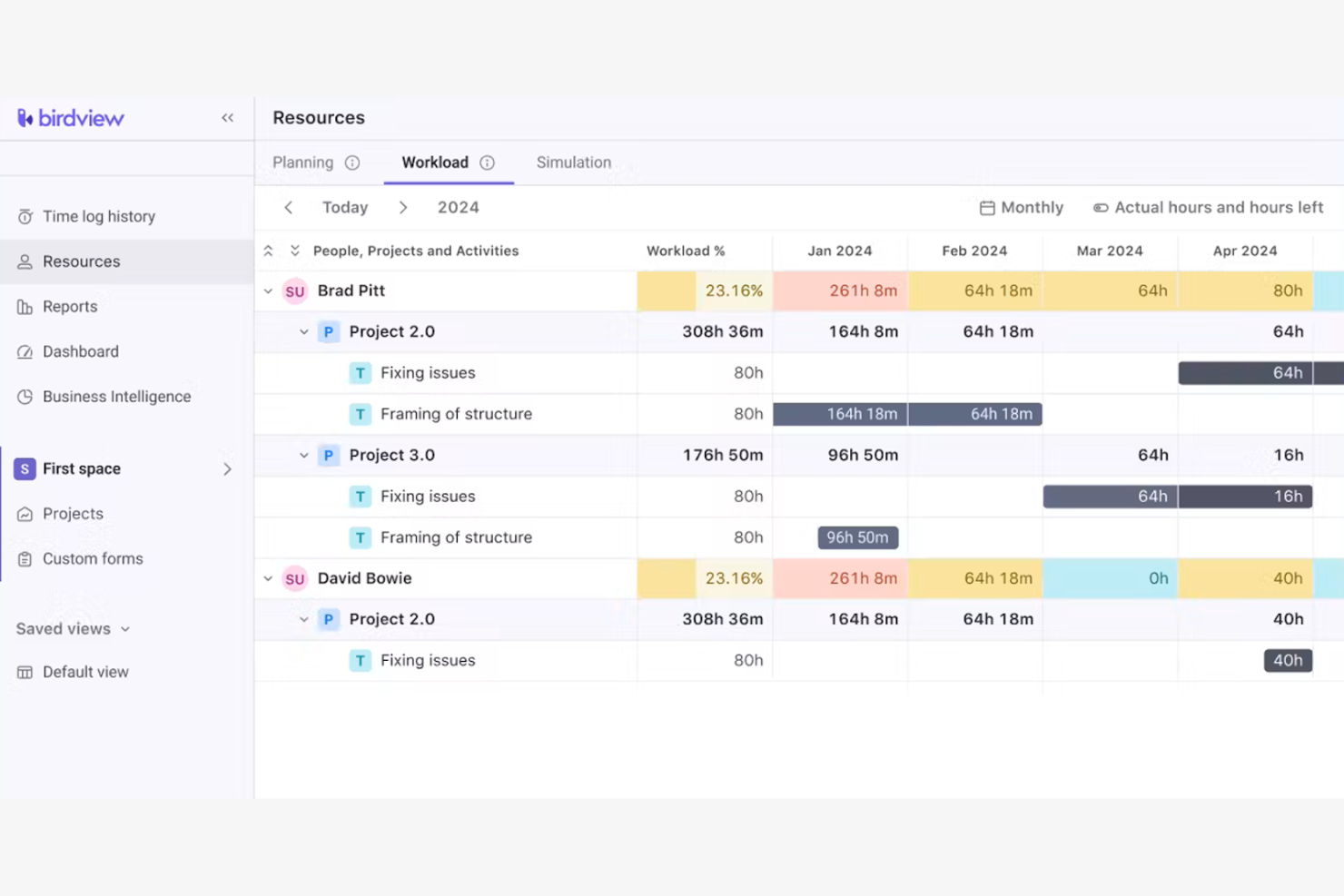Click the Monthly calendar icon
This screenshot has height=896, width=1344.
(x=986, y=207)
